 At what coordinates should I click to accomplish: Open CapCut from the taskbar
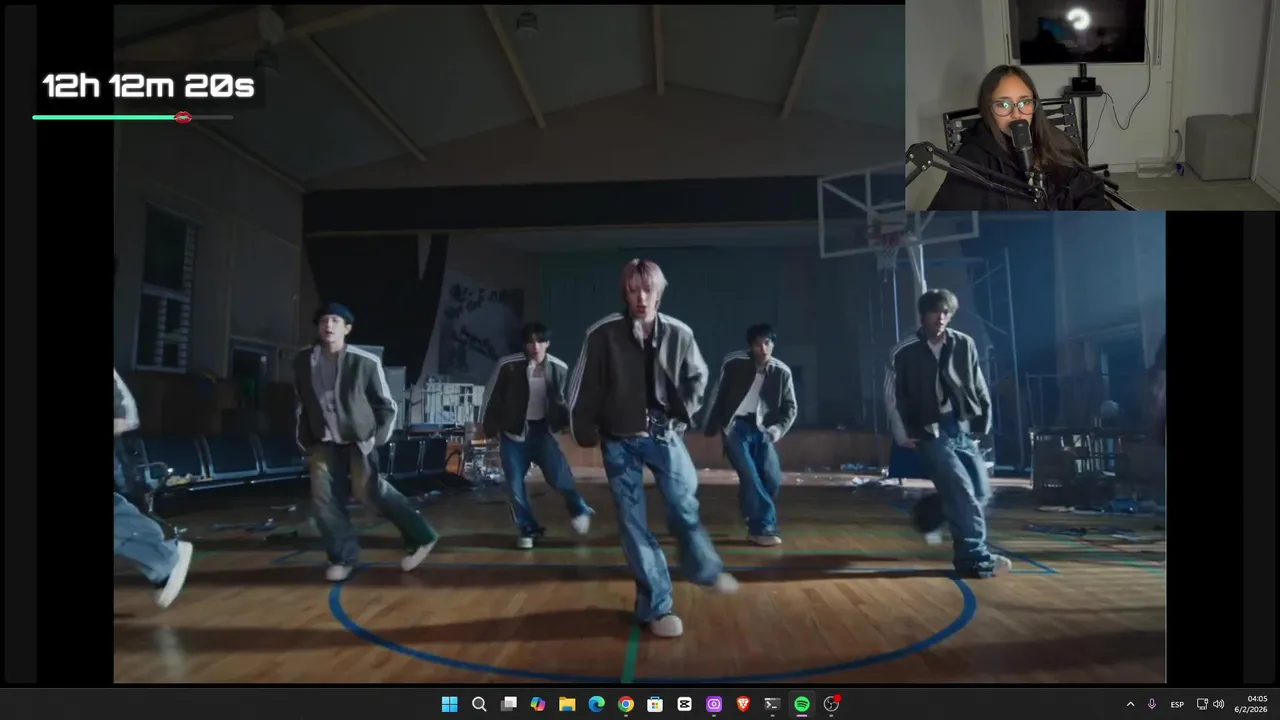684,704
